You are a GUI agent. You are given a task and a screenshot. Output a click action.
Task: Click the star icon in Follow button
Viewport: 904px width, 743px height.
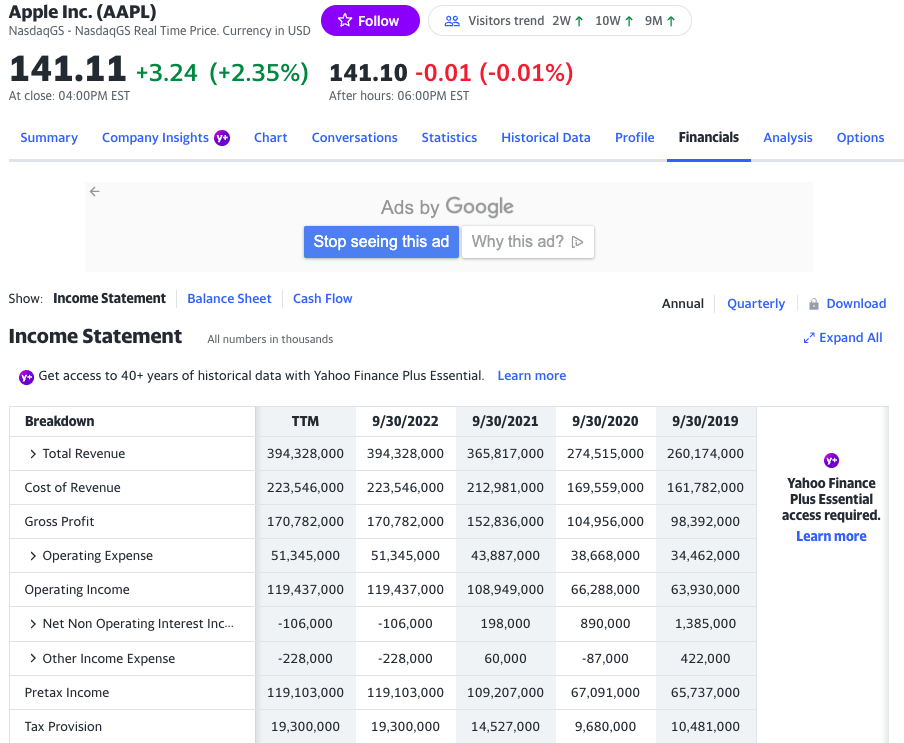(345, 21)
